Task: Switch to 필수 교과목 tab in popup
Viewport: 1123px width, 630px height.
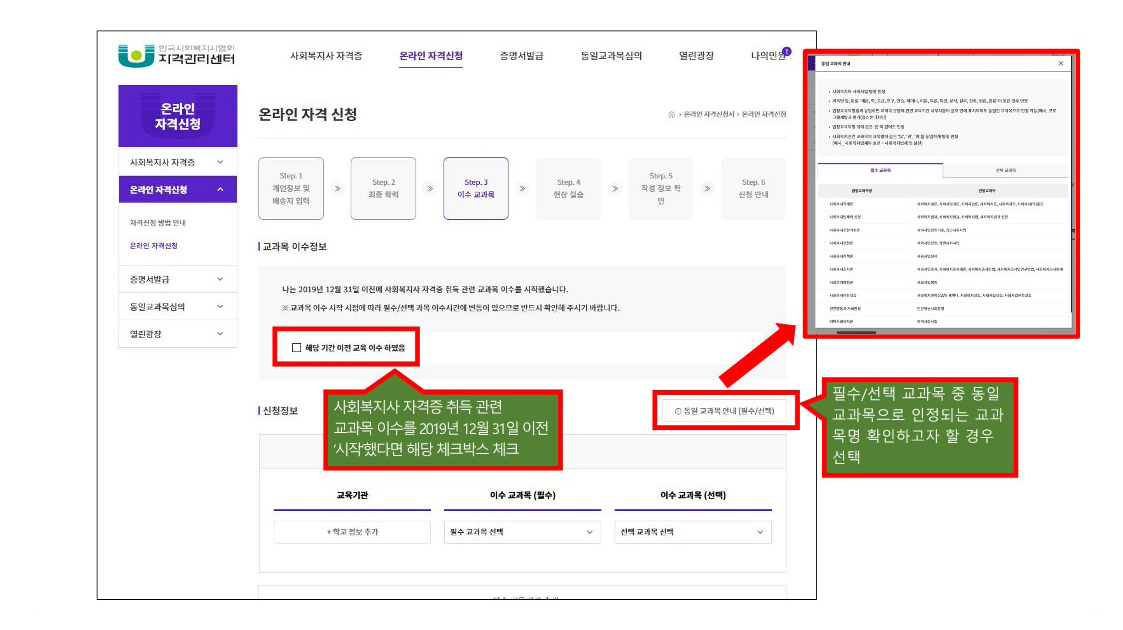Action: [880, 170]
